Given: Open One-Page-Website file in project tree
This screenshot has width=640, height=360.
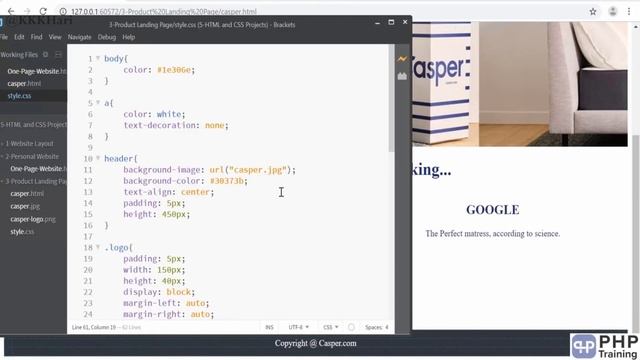Looking at the screenshot, I should (38, 169).
